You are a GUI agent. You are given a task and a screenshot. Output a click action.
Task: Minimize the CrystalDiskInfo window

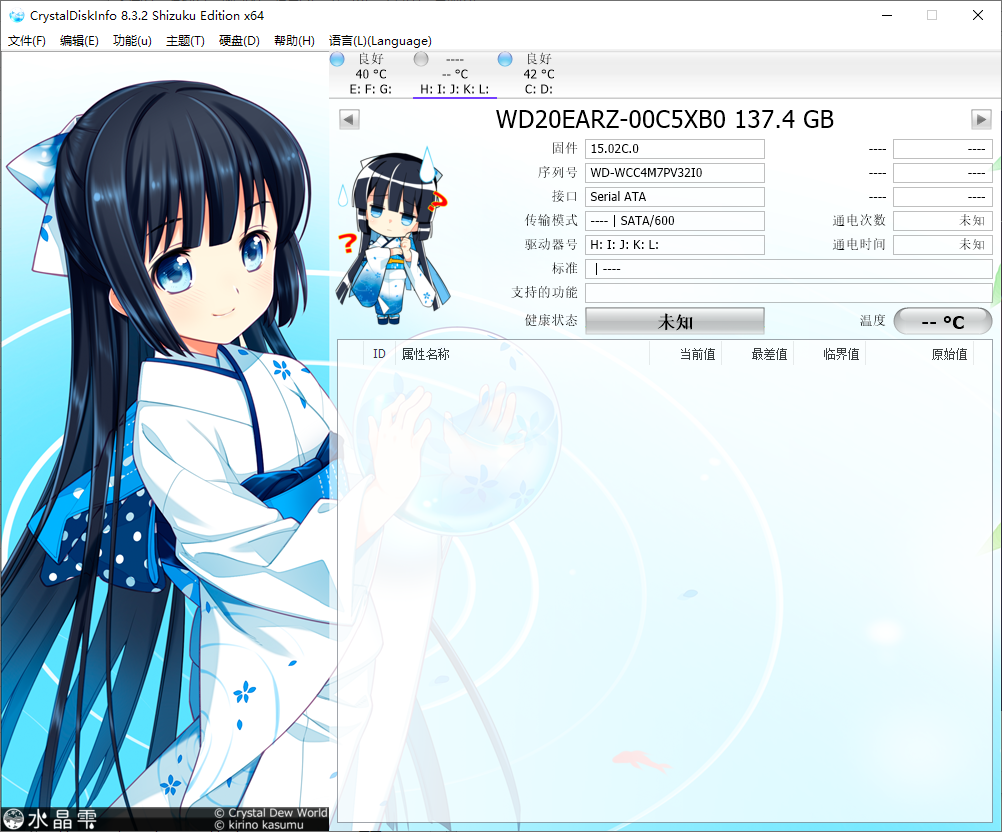tap(886, 15)
